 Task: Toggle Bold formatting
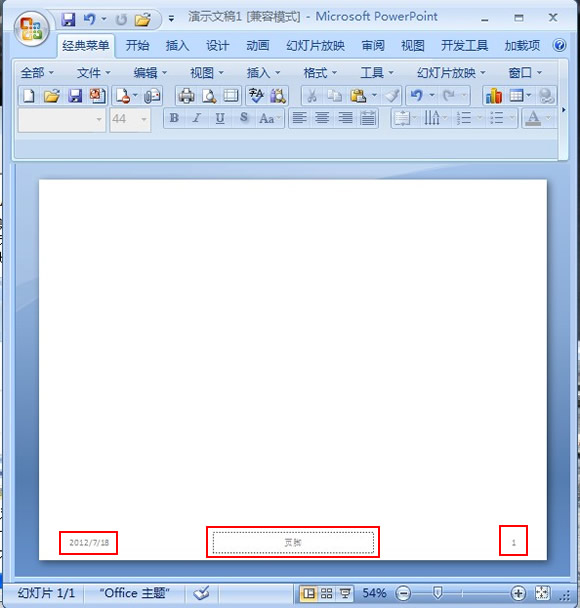coord(174,118)
